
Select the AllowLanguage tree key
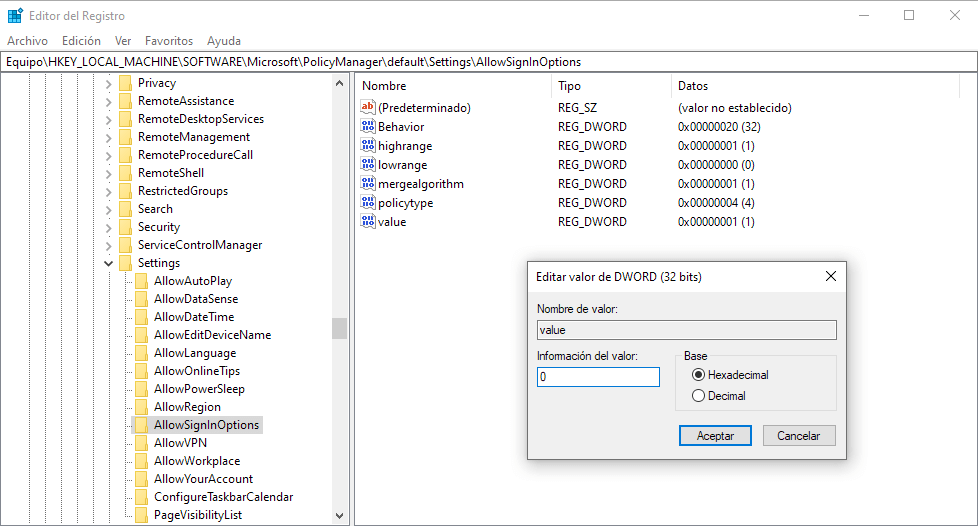pyautogui.click(x=195, y=353)
